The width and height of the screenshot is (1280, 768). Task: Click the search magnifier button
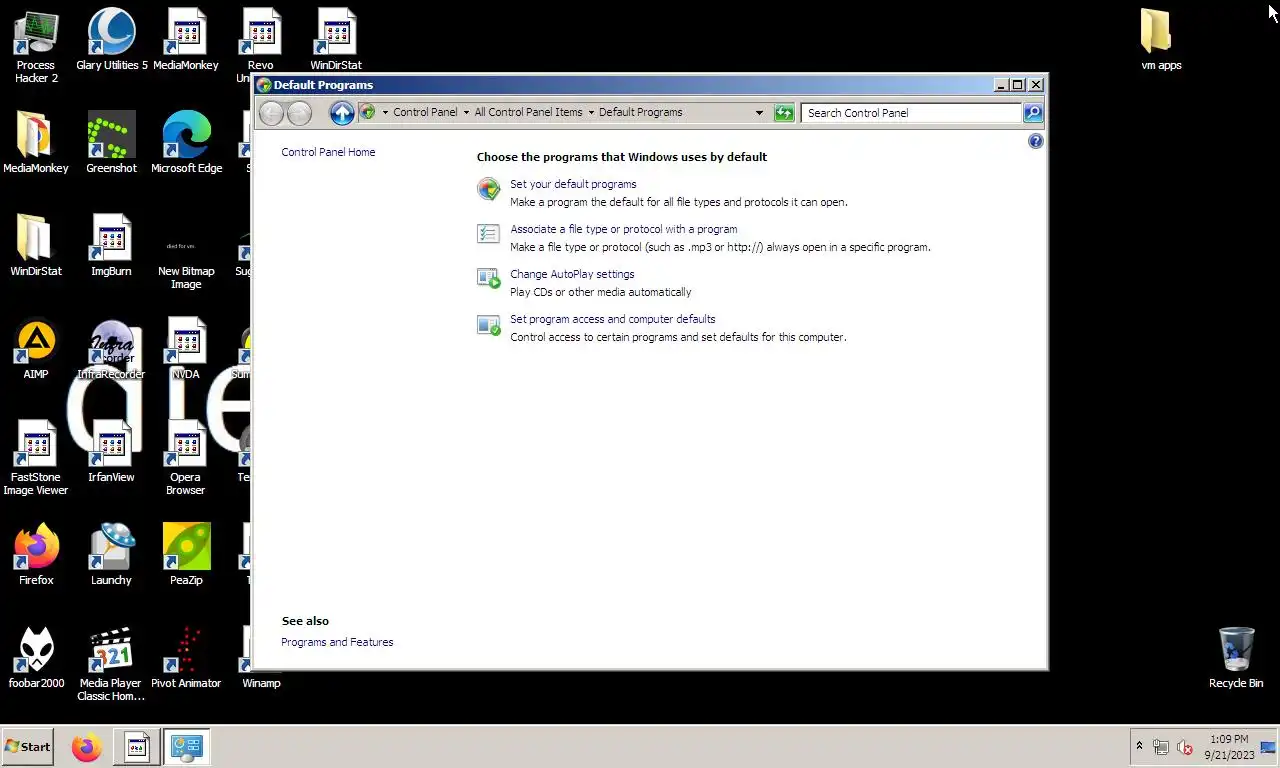[x=1033, y=113]
